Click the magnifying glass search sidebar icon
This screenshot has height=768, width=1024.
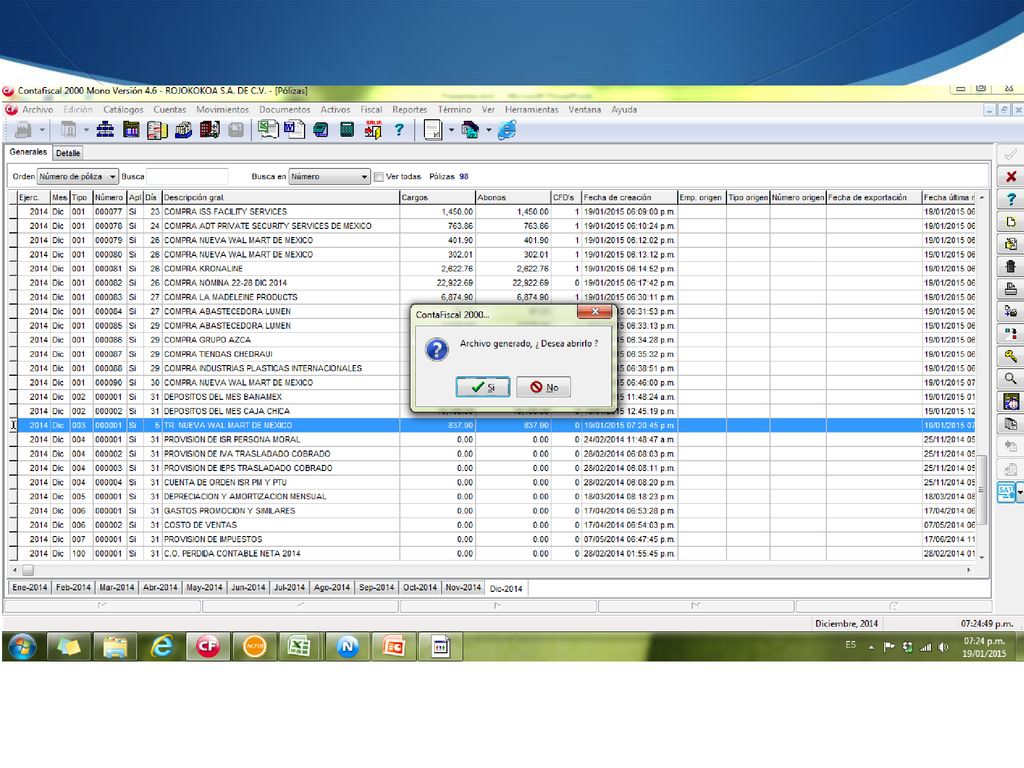coord(1010,379)
